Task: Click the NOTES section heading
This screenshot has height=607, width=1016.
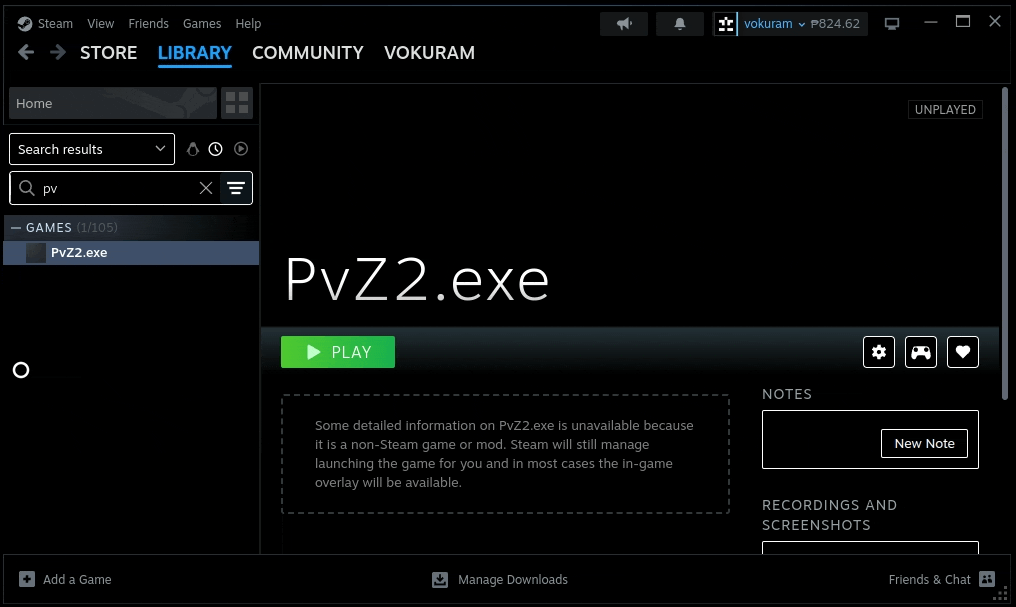Action: [x=787, y=394]
